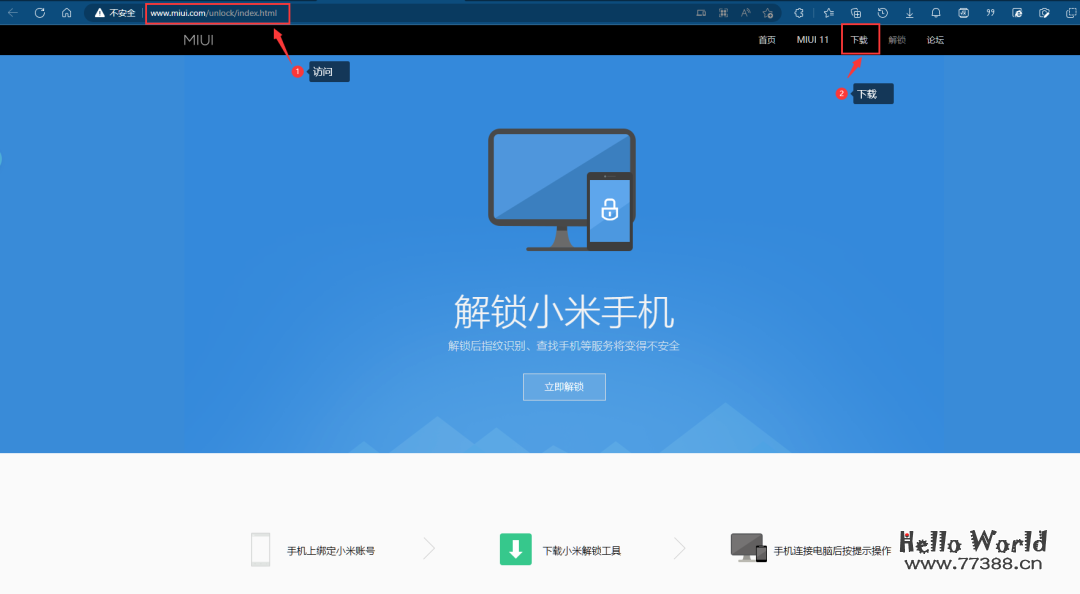Click the Home icon in the toolbar
This screenshot has height=594, width=1080.
click(66, 13)
